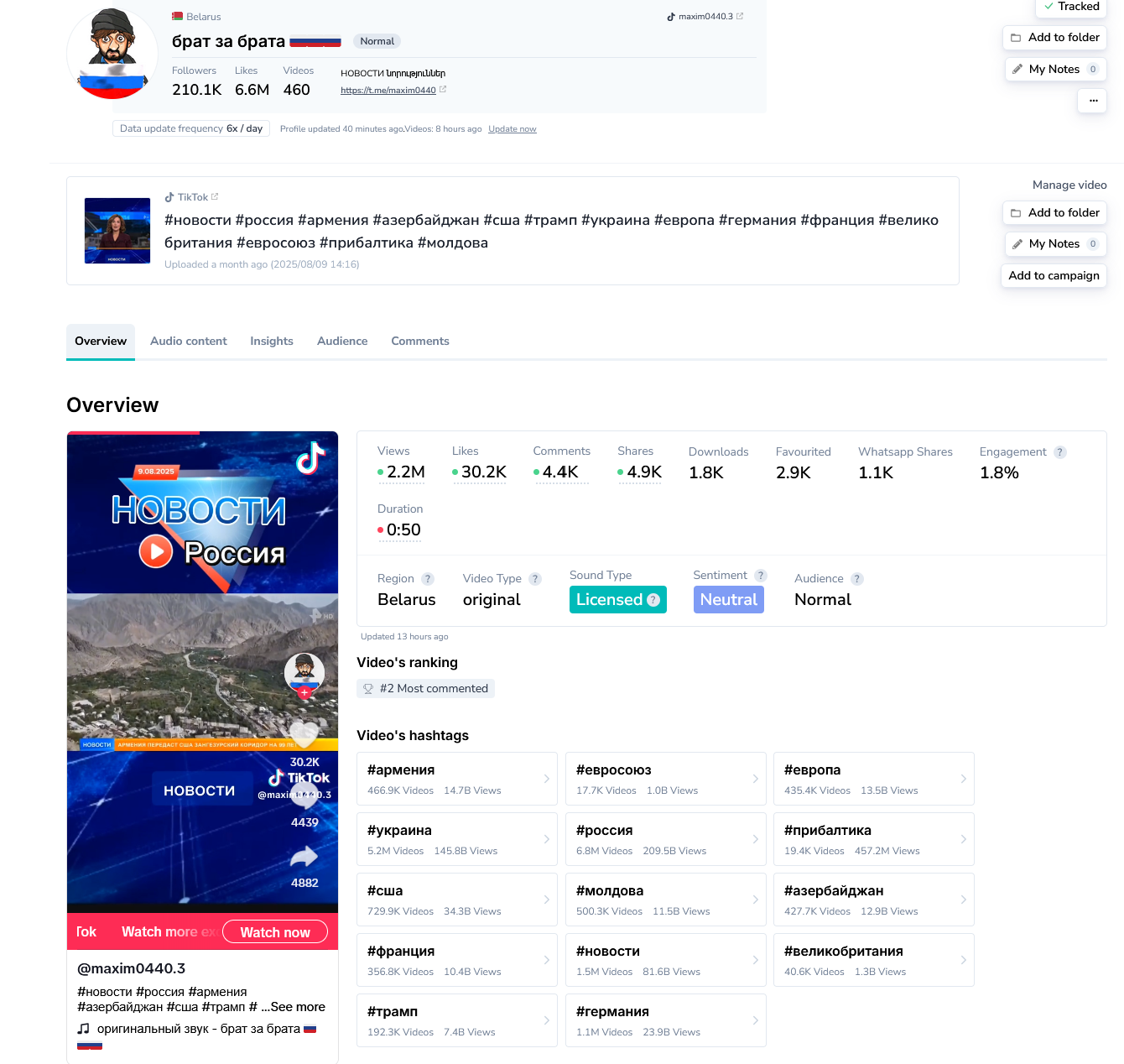Click the Add to campaign button
Viewport: 1124px width, 1064px height.
1054,276
